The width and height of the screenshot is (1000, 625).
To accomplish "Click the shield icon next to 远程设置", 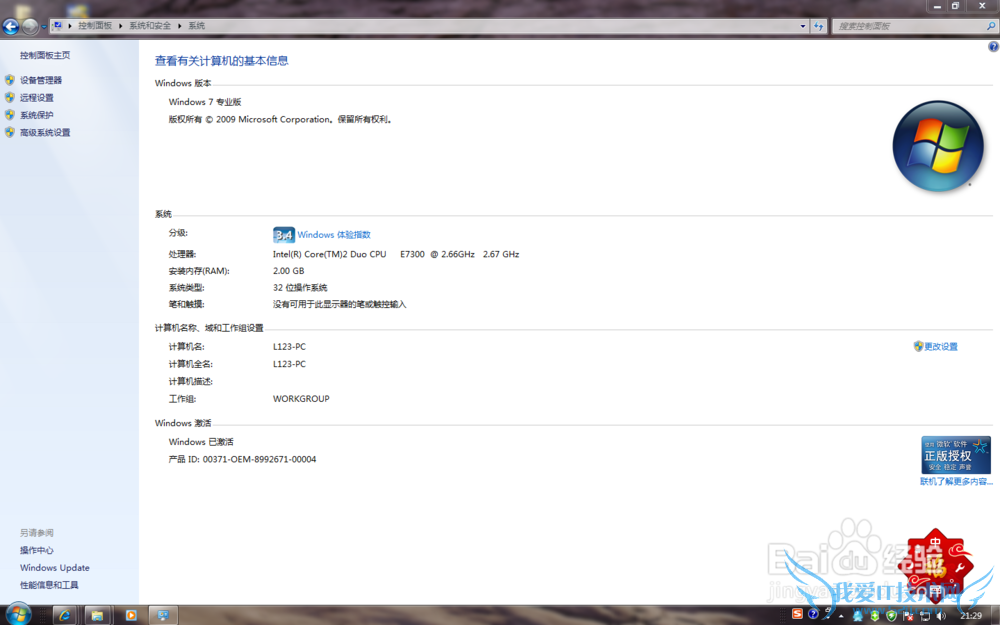I will (x=10, y=97).
